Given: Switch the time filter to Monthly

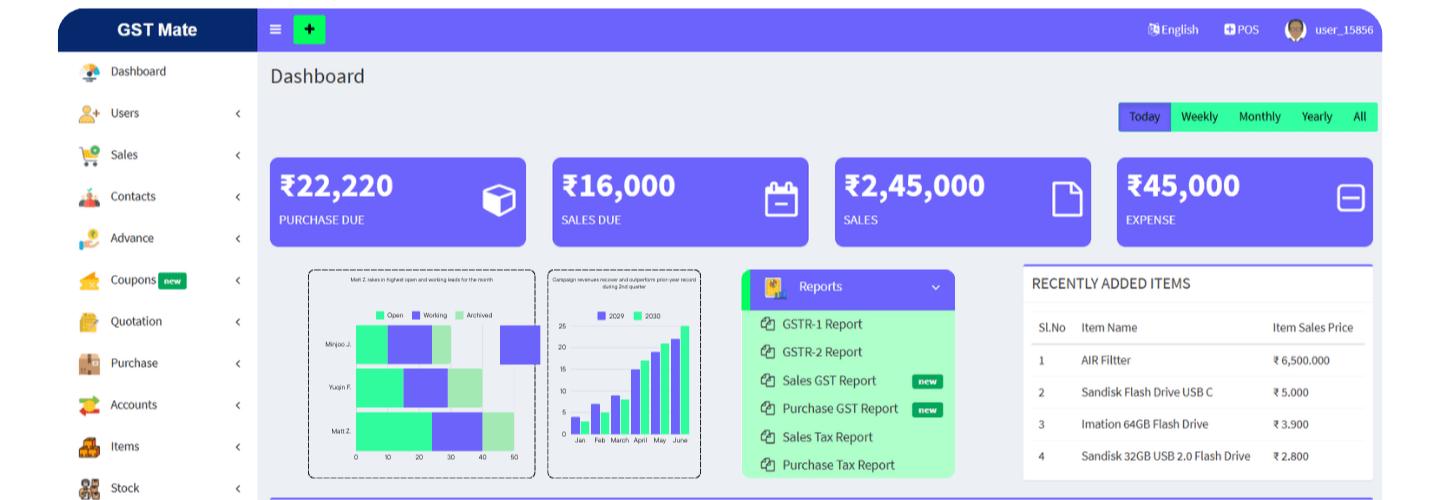Looking at the screenshot, I should click(1259, 117).
